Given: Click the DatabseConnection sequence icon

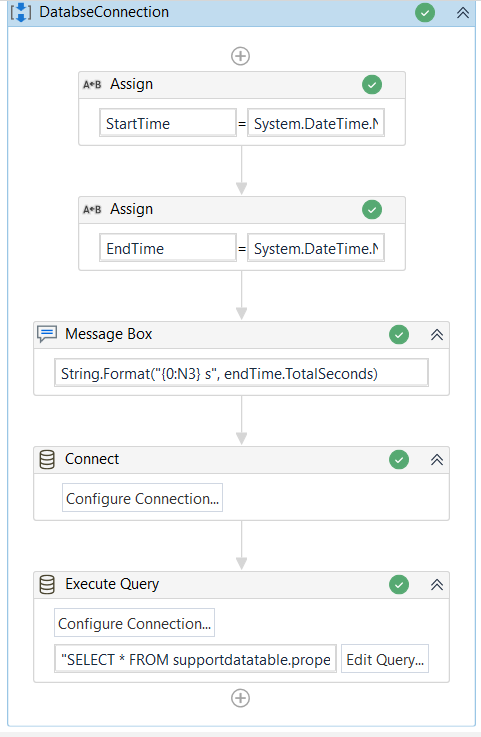Looking at the screenshot, I should (21, 12).
